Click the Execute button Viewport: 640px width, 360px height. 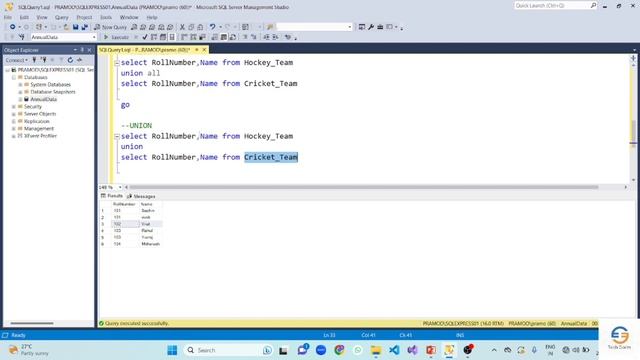point(116,37)
